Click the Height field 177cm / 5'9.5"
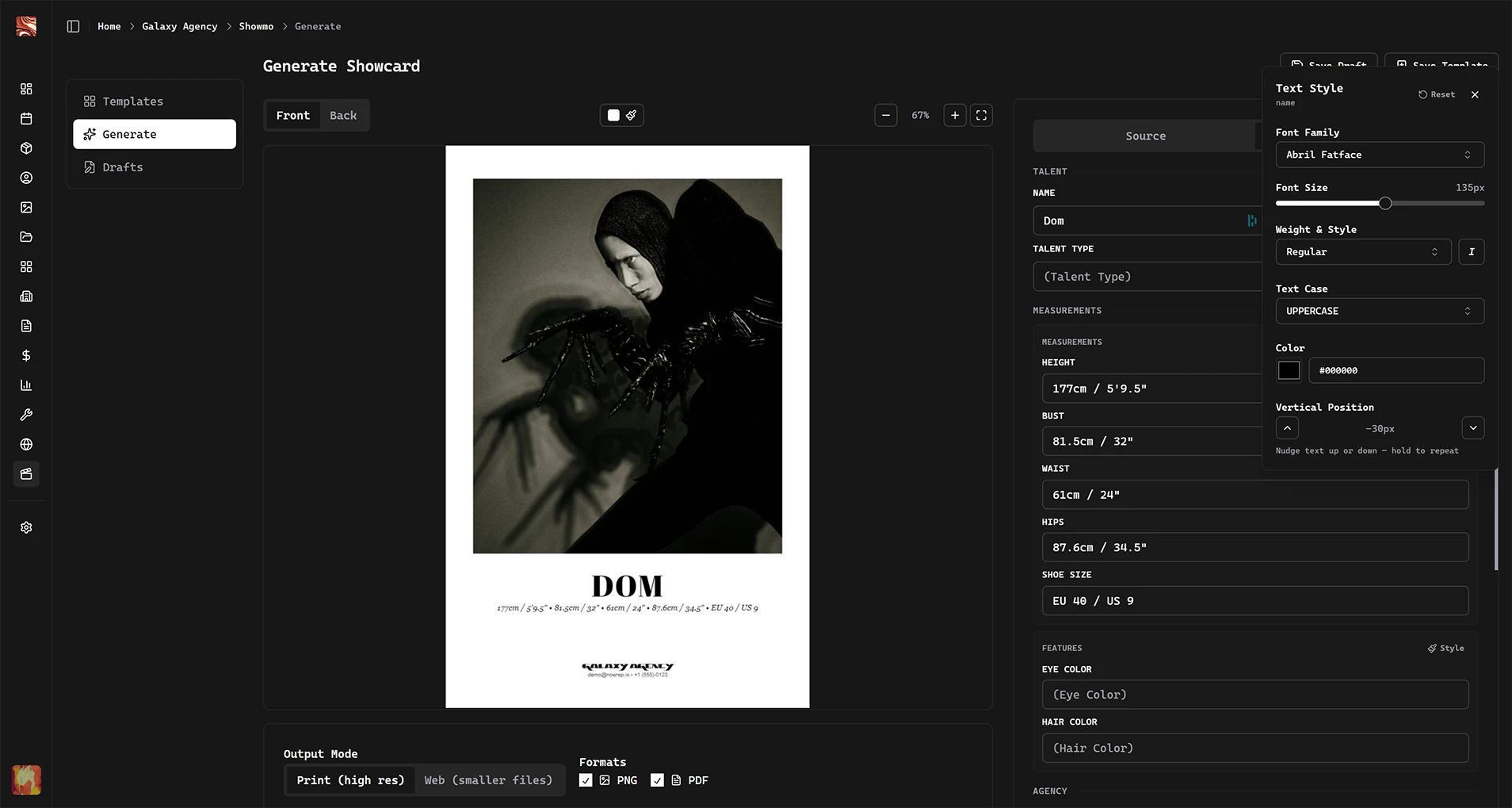The height and width of the screenshot is (808, 1512). click(x=1152, y=389)
